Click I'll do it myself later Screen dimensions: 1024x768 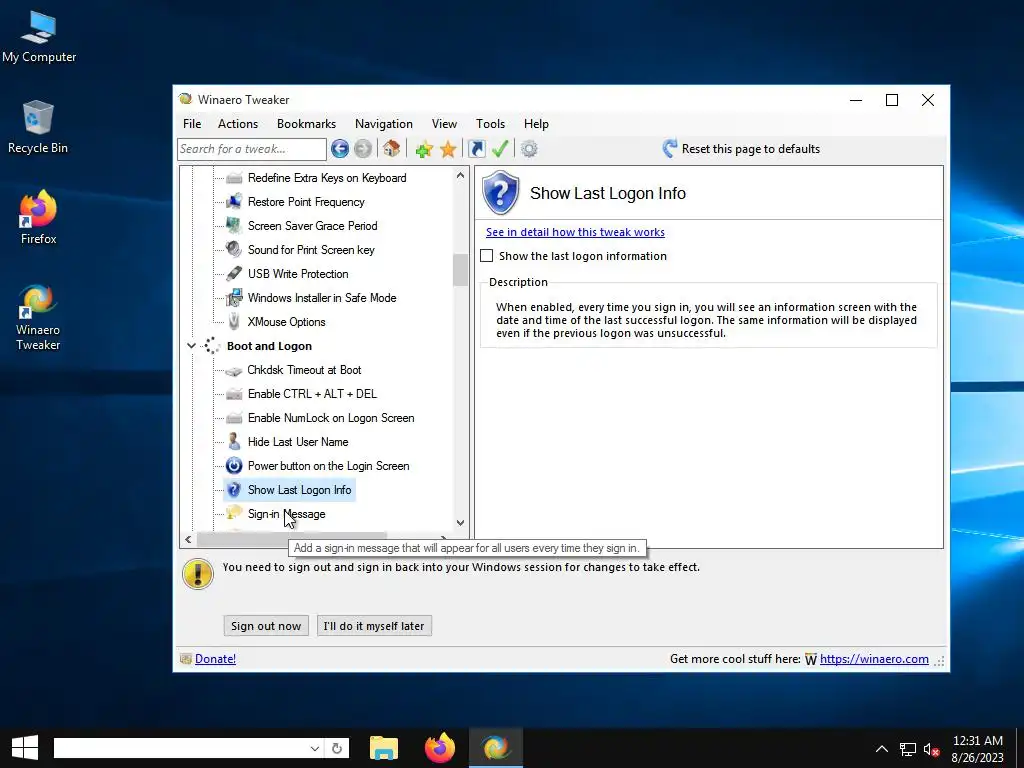[x=374, y=626]
